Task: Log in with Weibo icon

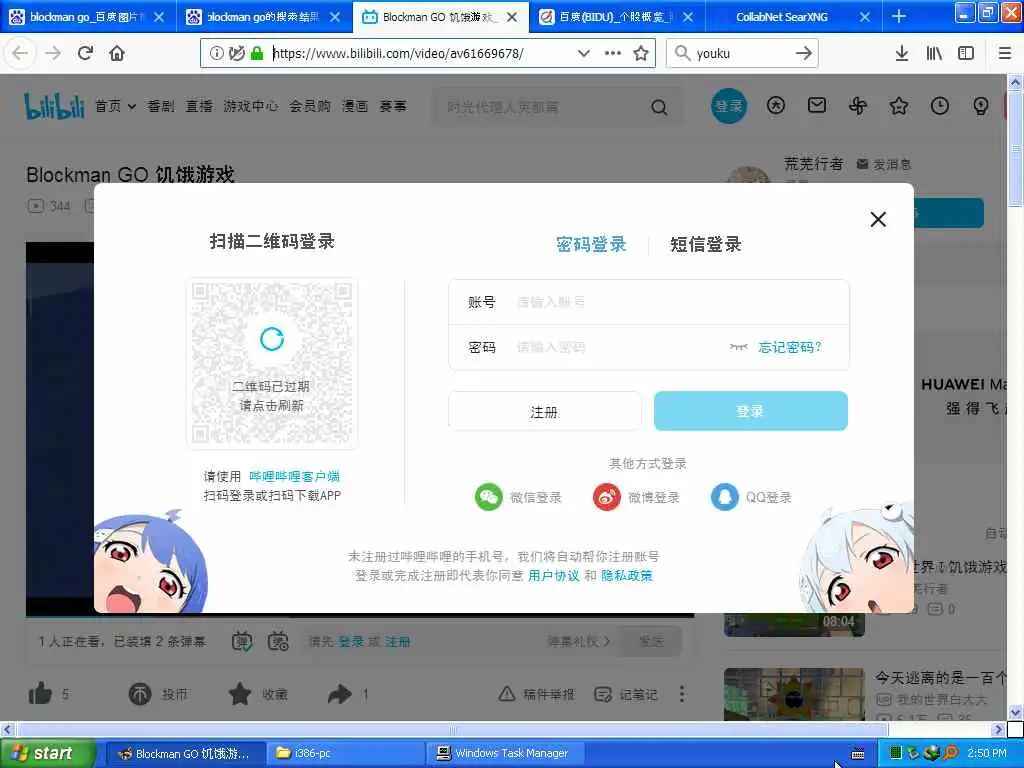Action: (x=607, y=497)
